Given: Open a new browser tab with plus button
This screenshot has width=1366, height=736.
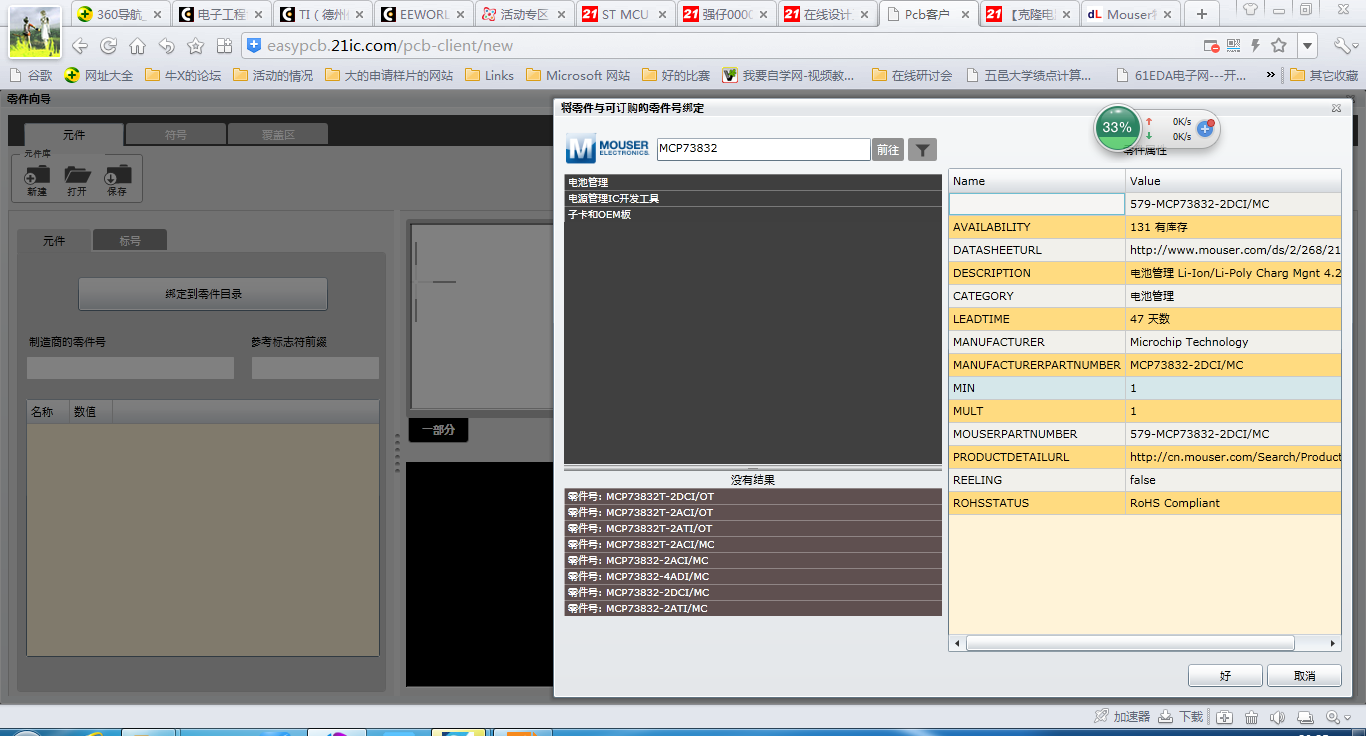Looking at the screenshot, I should click(1202, 14).
